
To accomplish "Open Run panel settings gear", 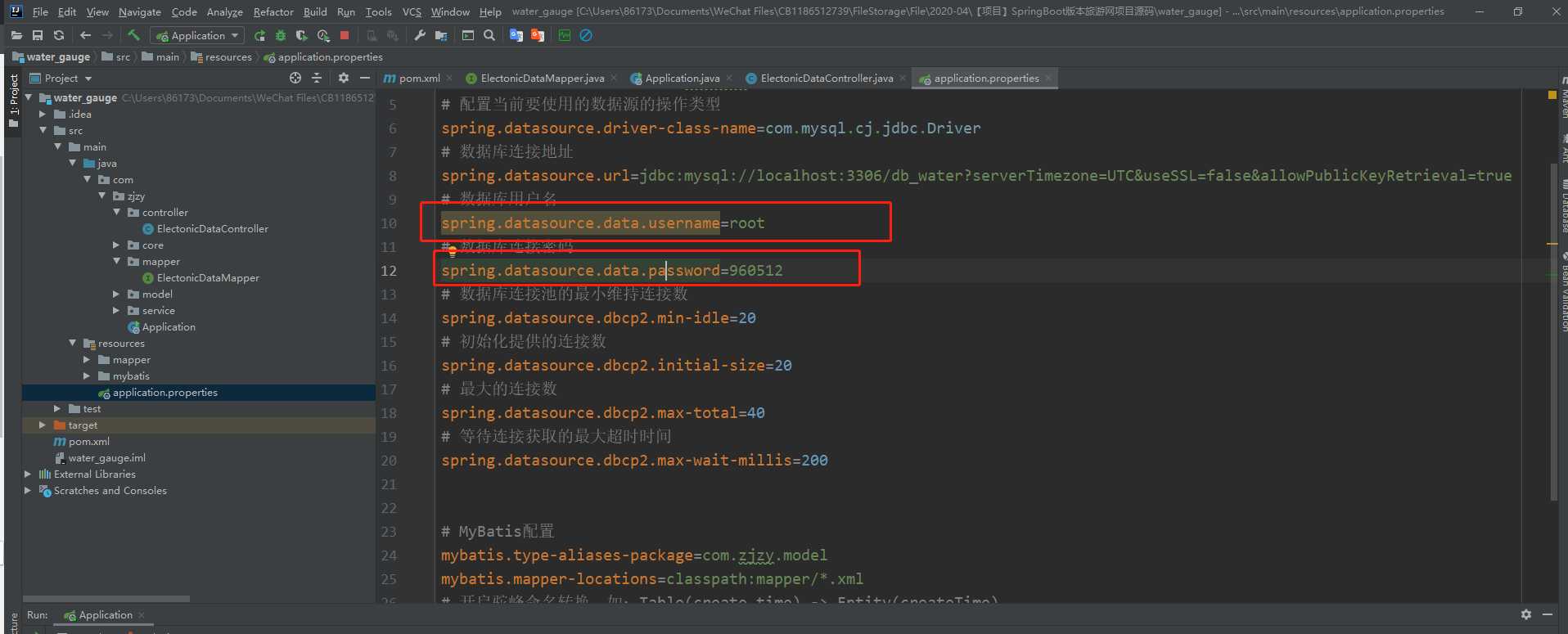I will [x=1526, y=614].
